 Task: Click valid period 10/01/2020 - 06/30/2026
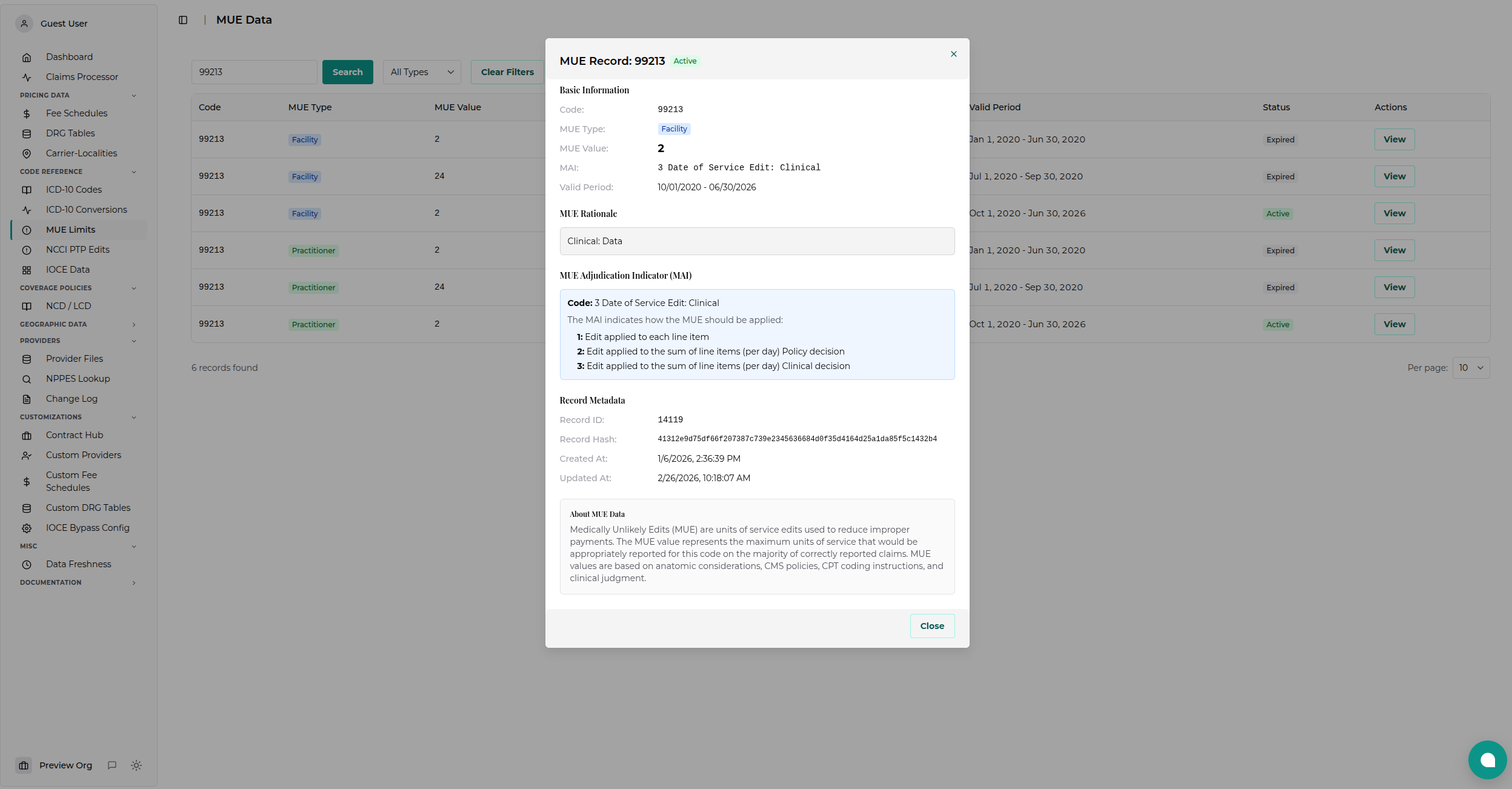pos(707,187)
